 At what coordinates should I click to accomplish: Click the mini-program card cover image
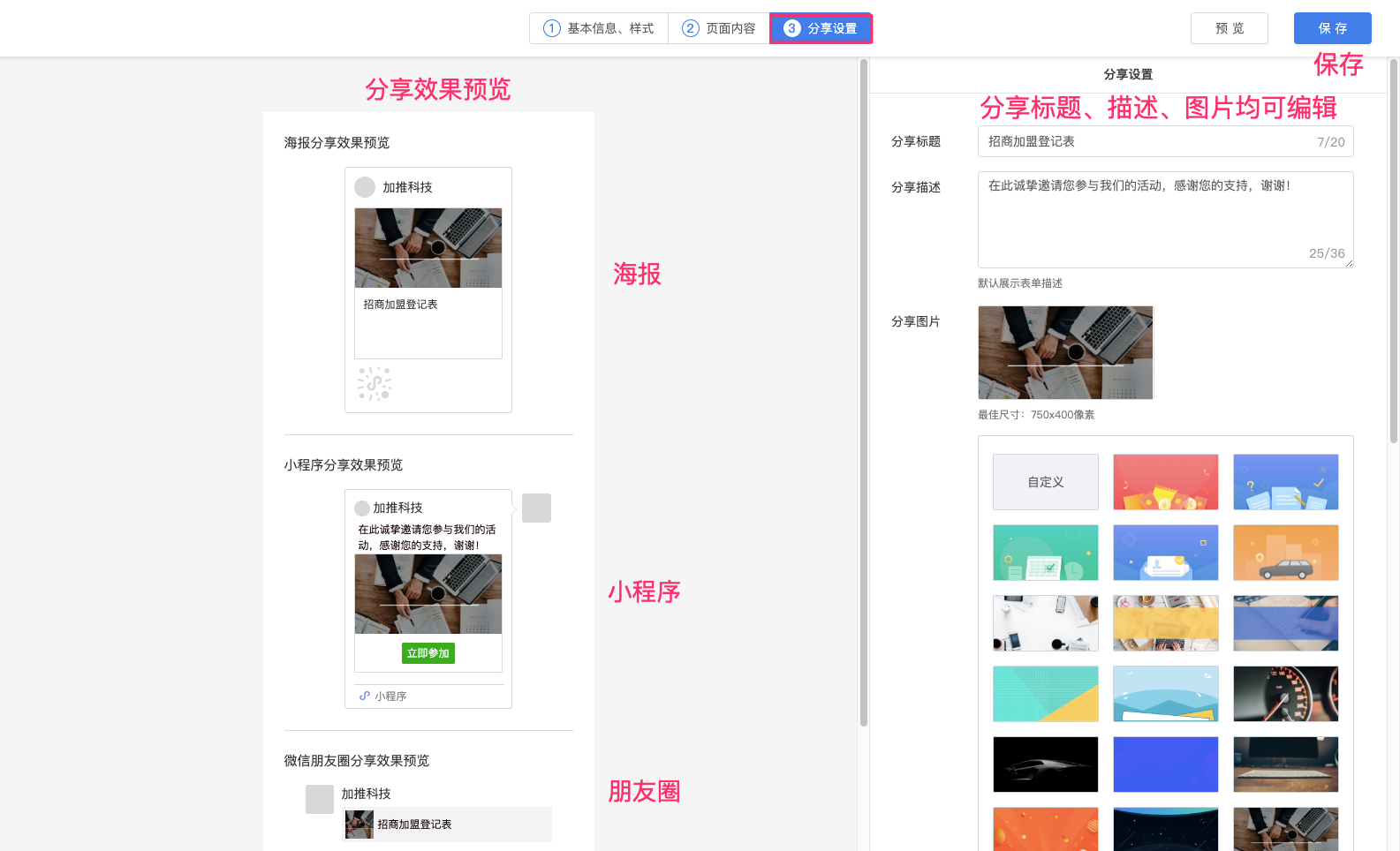(428, 594)
